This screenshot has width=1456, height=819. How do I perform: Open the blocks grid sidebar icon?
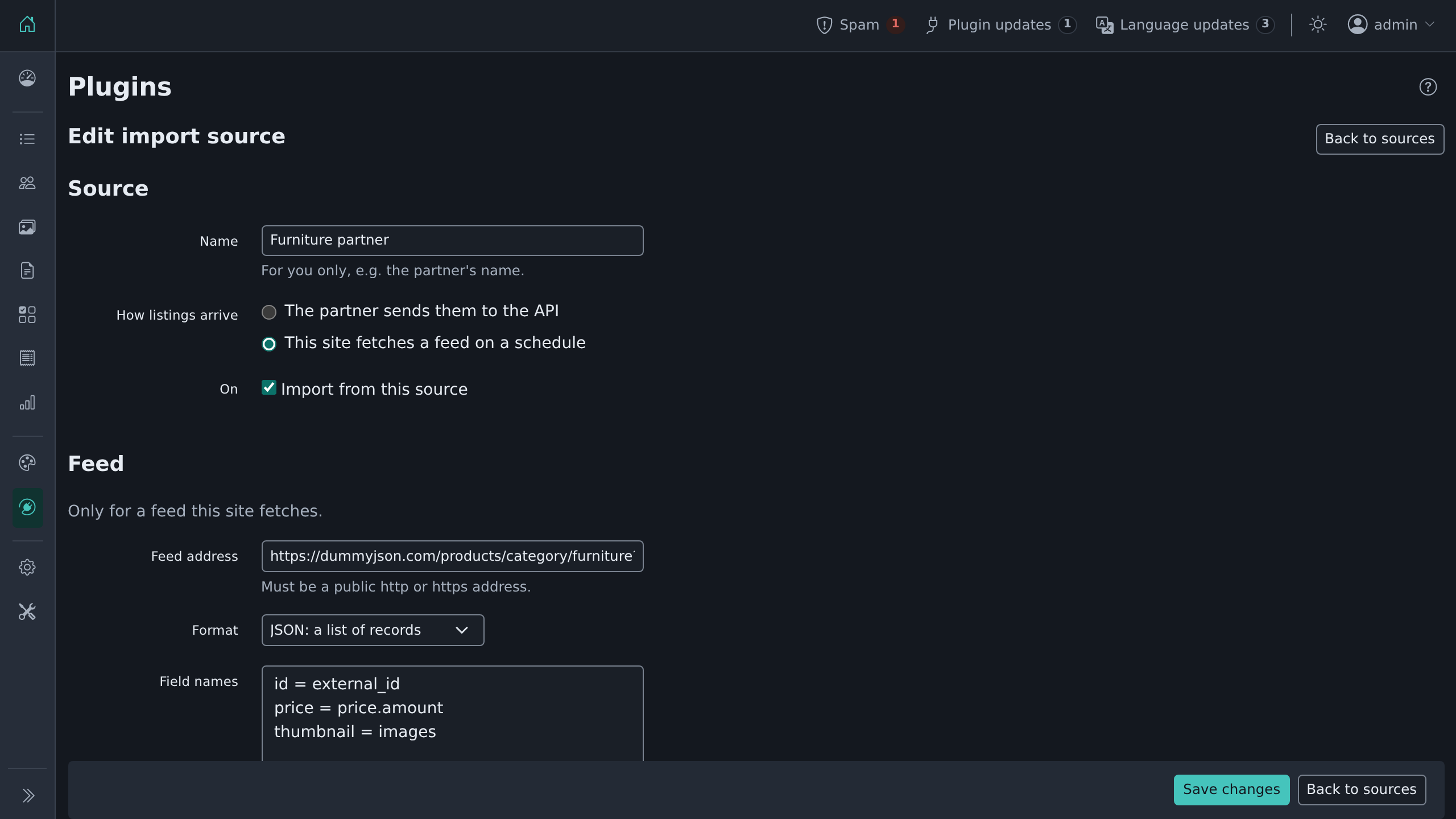[x=27, y=315]
